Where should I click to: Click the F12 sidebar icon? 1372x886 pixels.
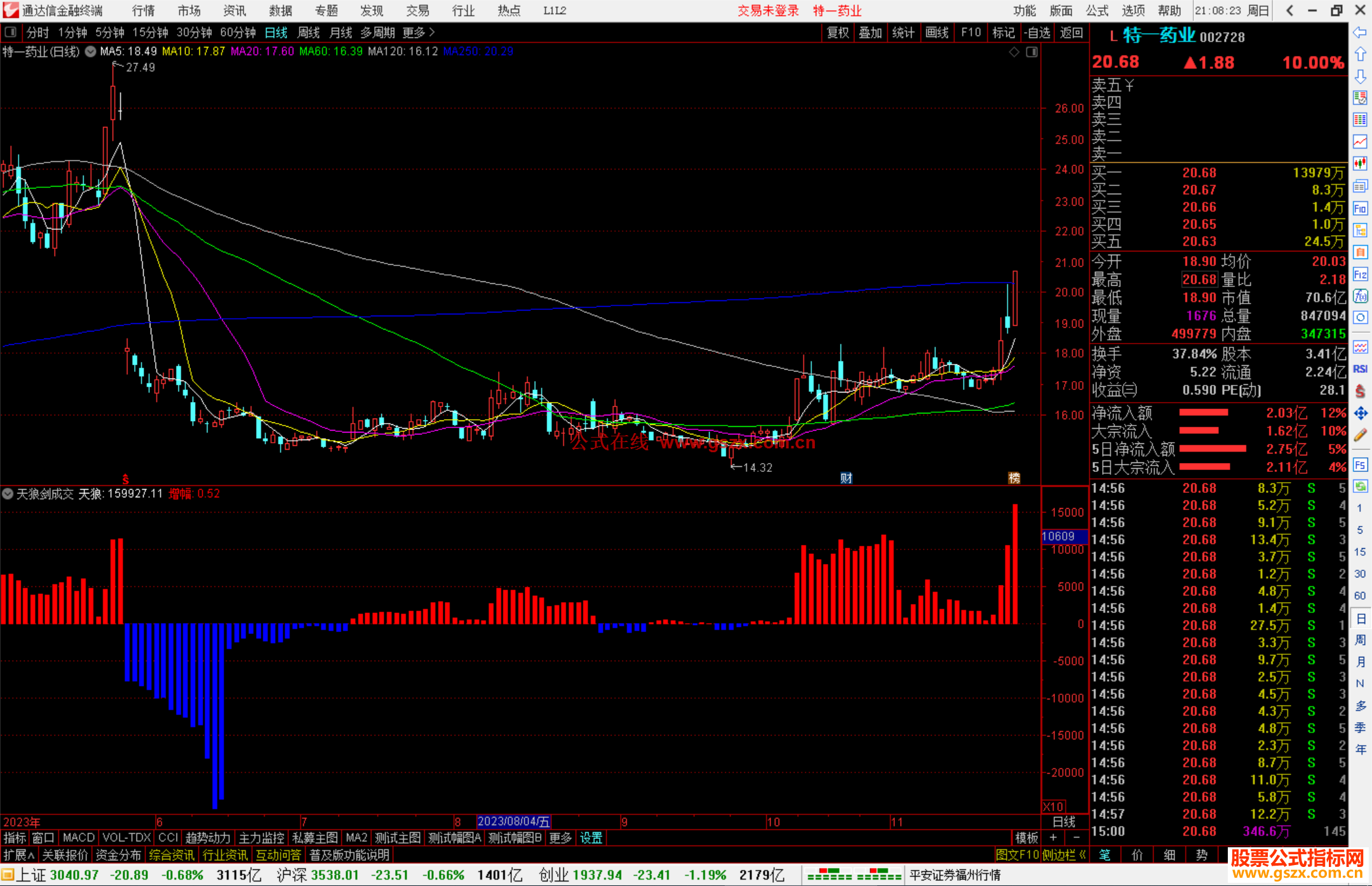[1360, 274]
